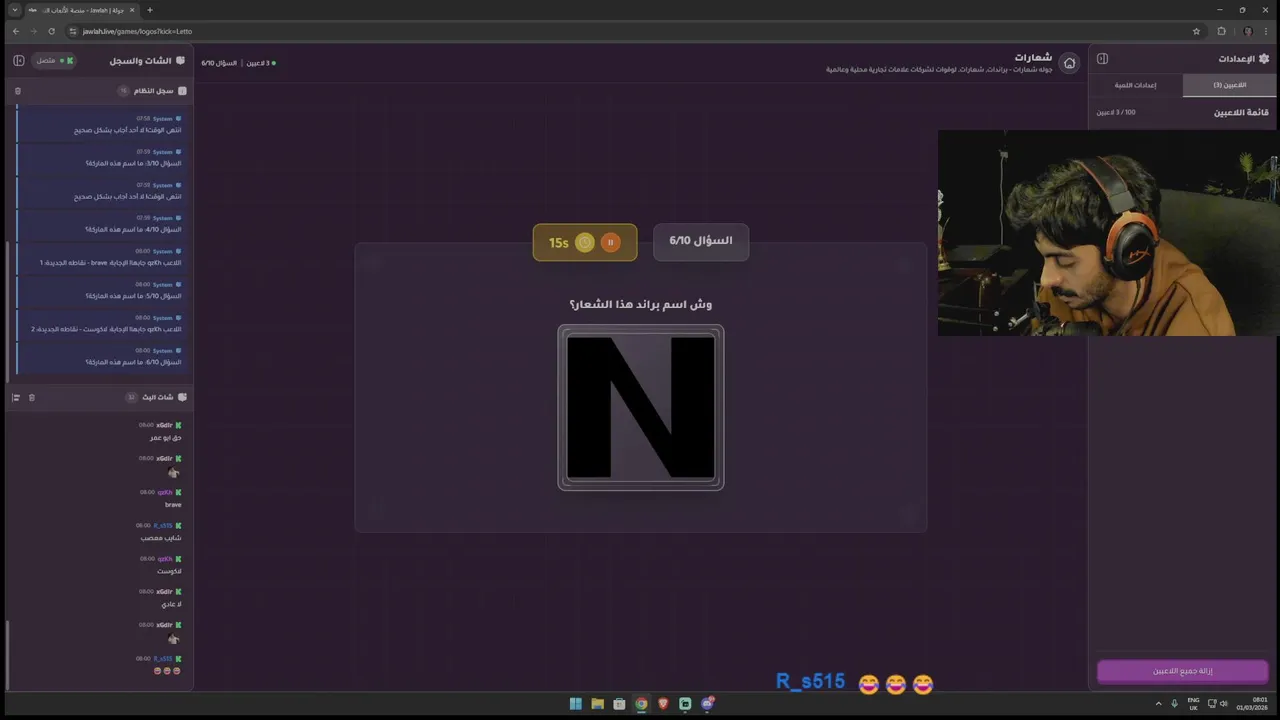Click the taskbar volume icon

(x=1224, y=703)
